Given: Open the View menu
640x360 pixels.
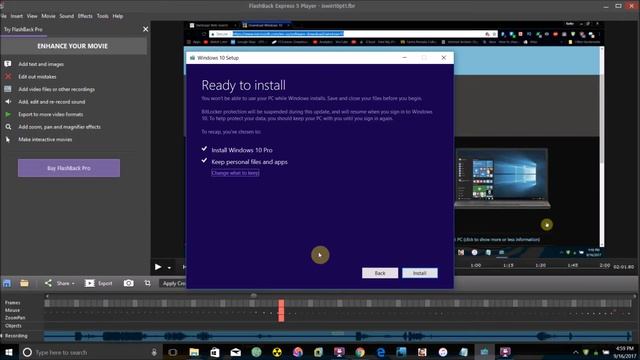Looking at the screenshot, I should coord(32,16).
